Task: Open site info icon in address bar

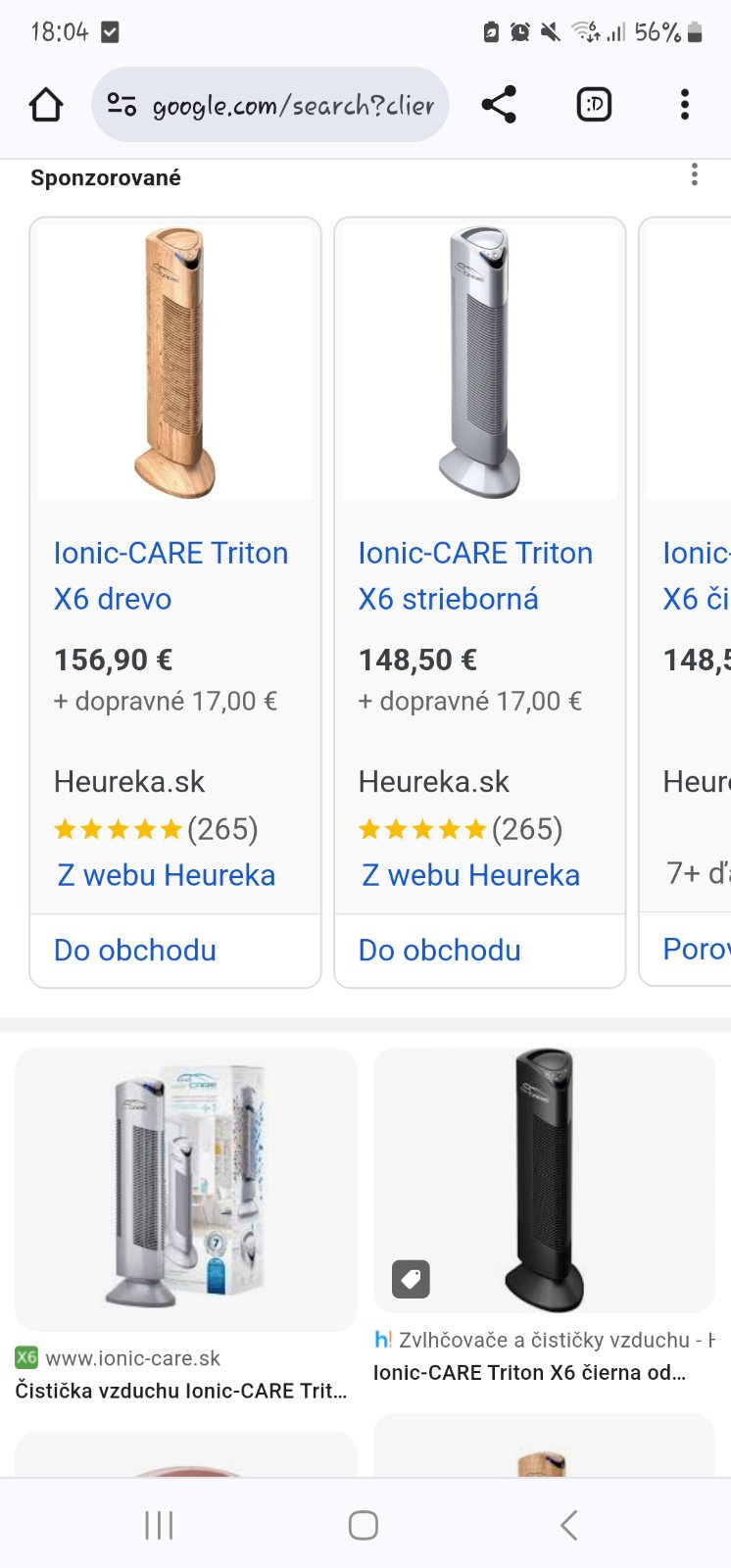Action: coord(122,104)
